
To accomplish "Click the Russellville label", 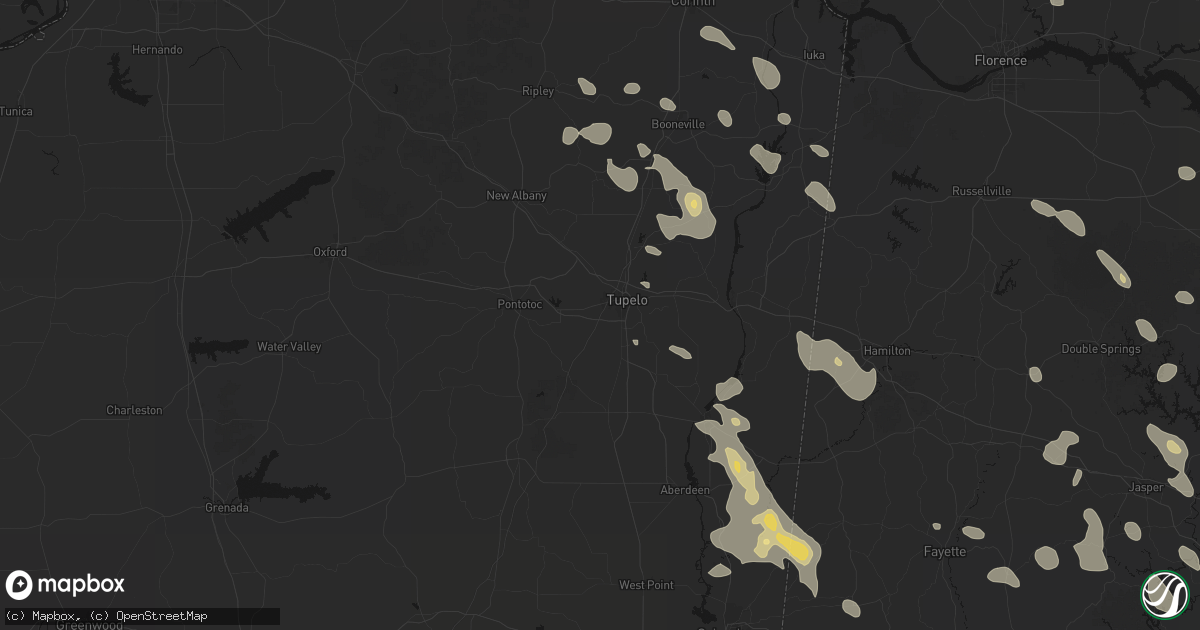I will click(x=981, y=190).
